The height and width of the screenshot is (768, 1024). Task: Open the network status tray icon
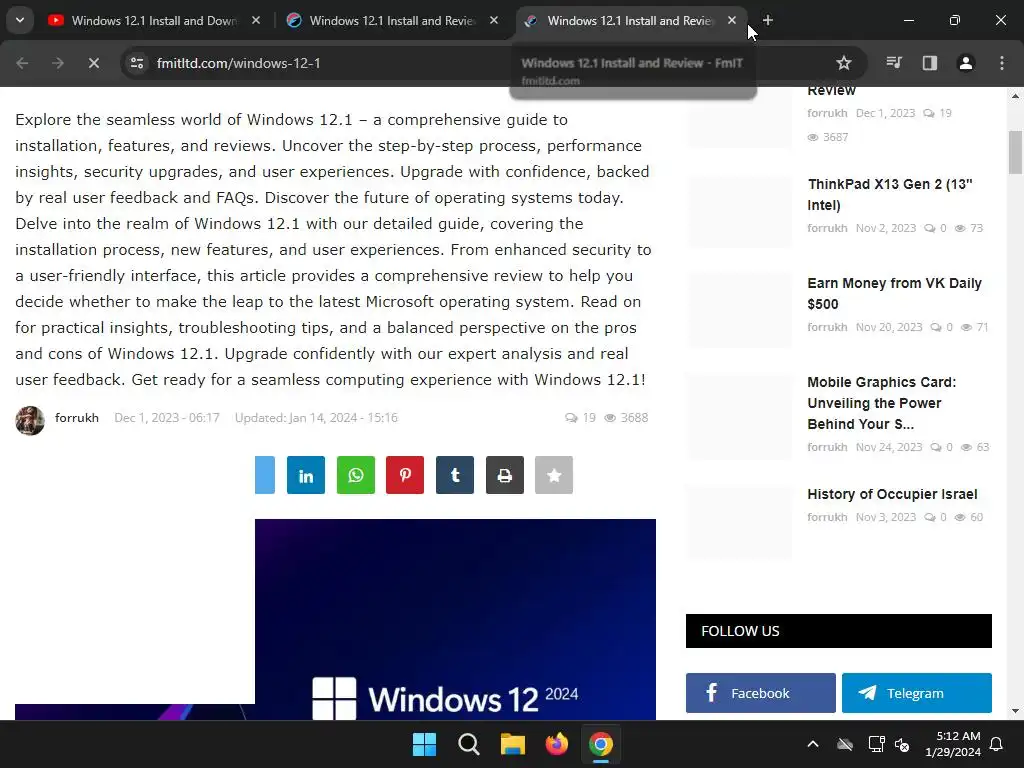[876, 744]
